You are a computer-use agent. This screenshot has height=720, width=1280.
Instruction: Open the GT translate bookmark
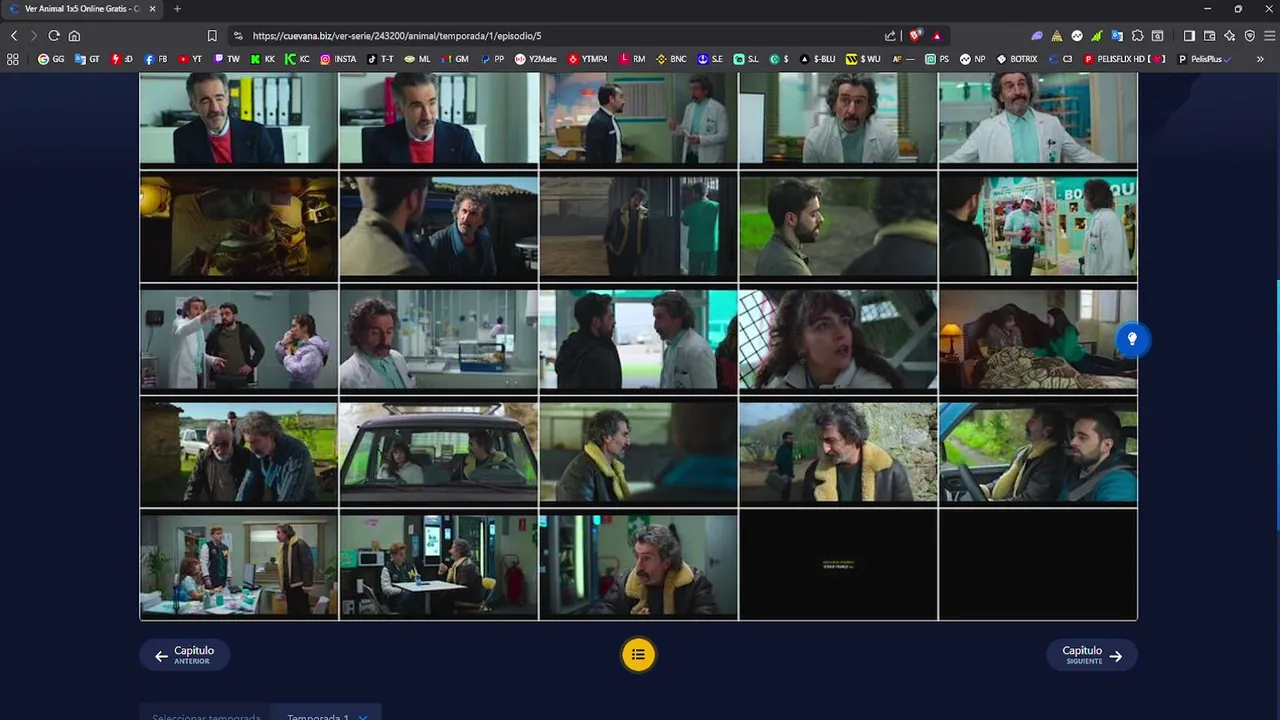pos(88,59)
